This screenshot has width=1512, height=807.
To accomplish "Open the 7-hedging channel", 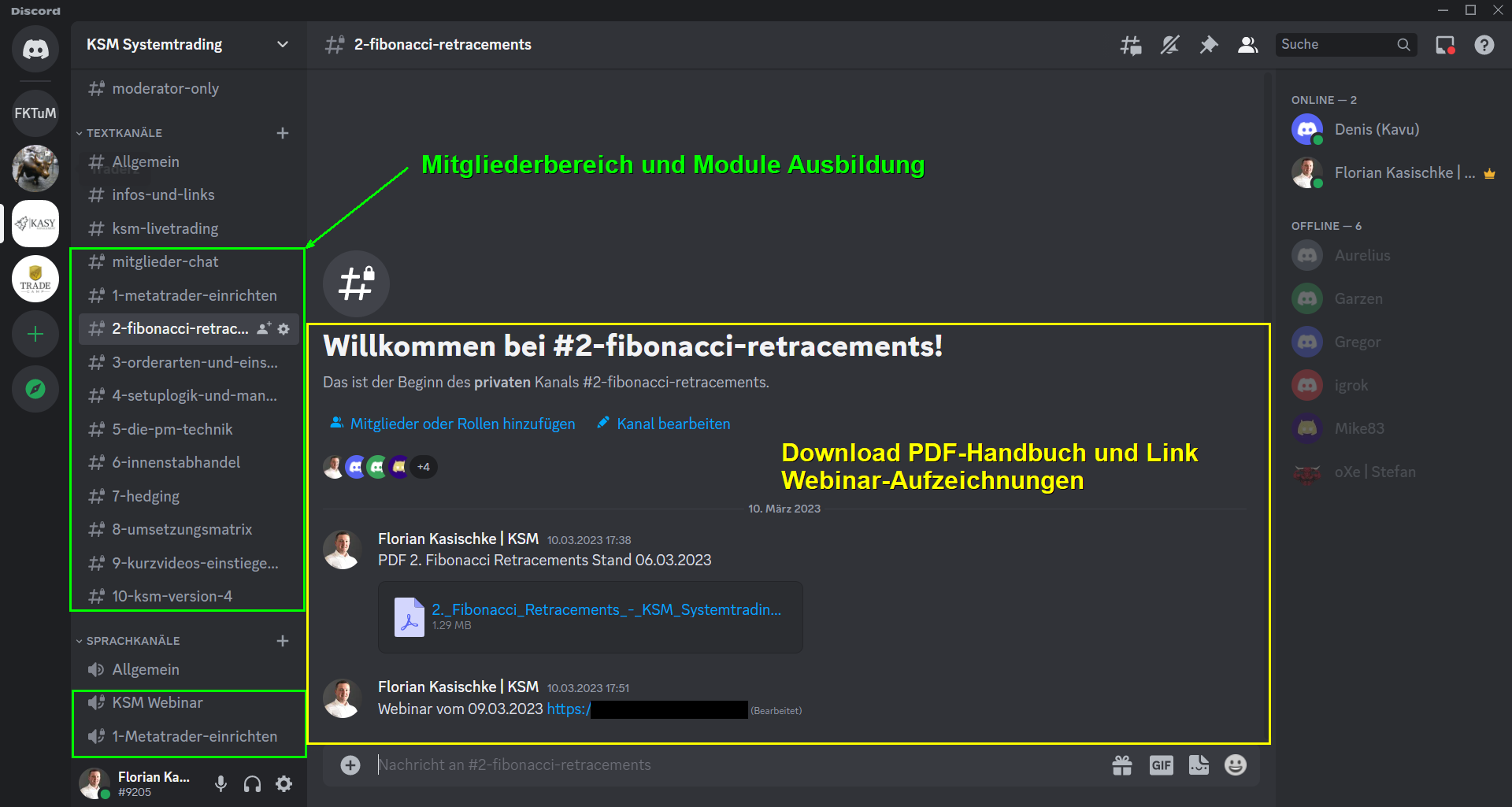I will pyautogui.click(x=188, y=496).
